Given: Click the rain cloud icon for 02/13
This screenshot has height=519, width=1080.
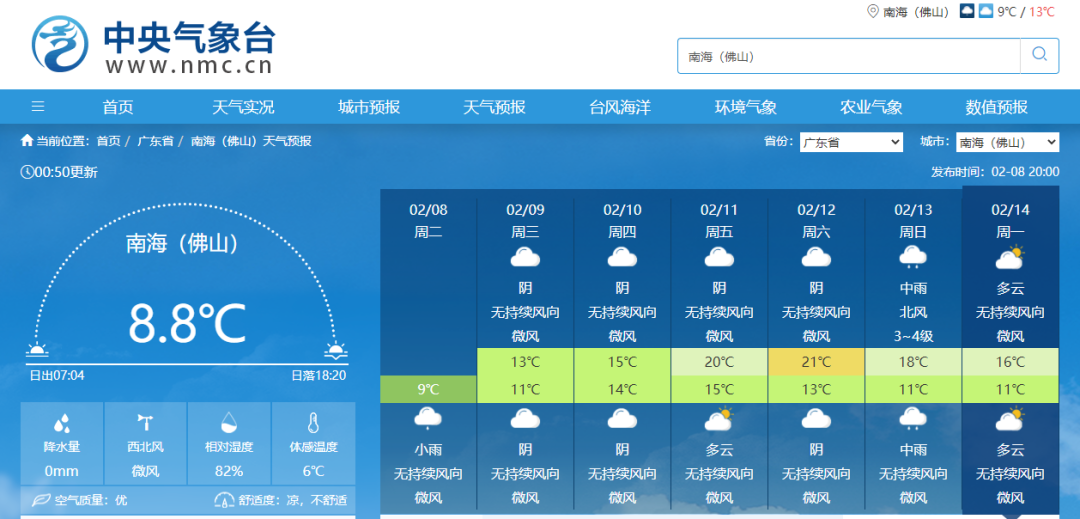Looking at the screenshot, I should 913,258.
